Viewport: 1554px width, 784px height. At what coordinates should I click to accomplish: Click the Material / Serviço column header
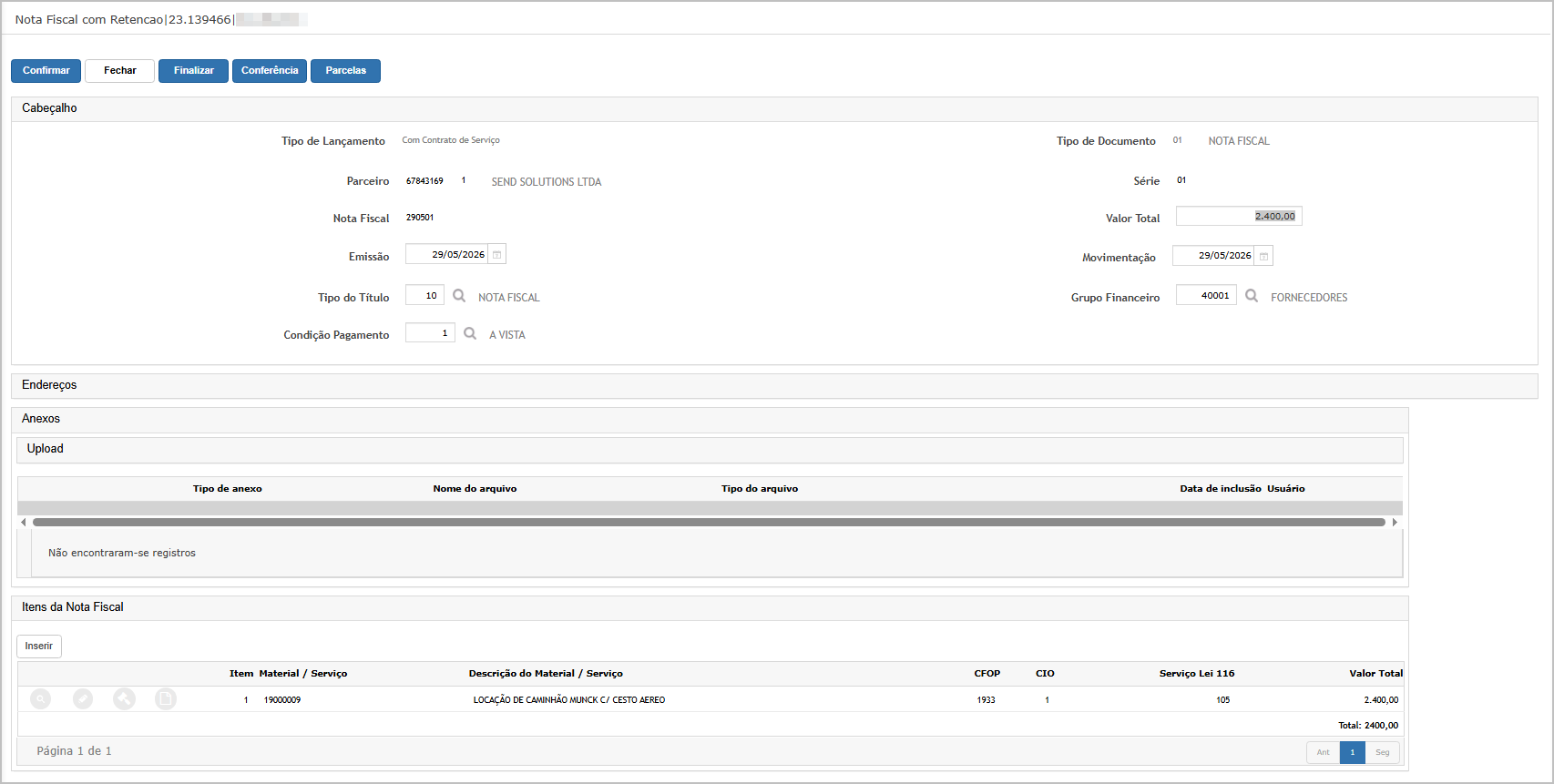click(303, 674)
